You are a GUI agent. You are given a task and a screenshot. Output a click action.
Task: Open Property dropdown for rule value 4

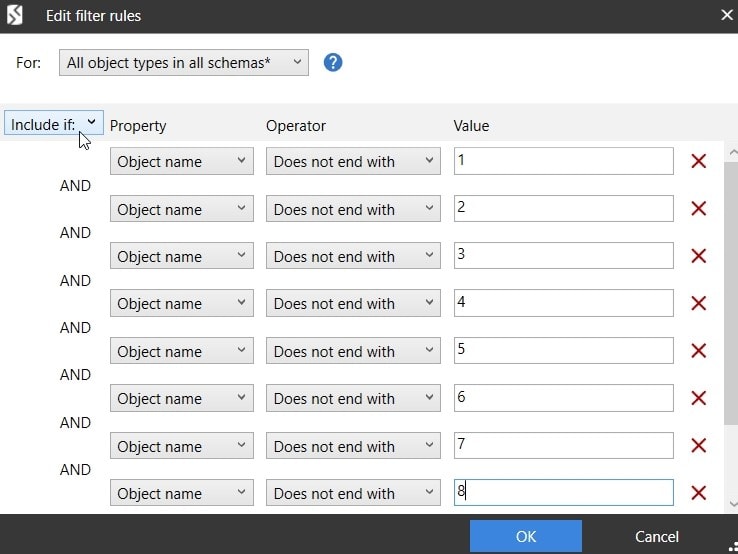[x=182, y=303]
